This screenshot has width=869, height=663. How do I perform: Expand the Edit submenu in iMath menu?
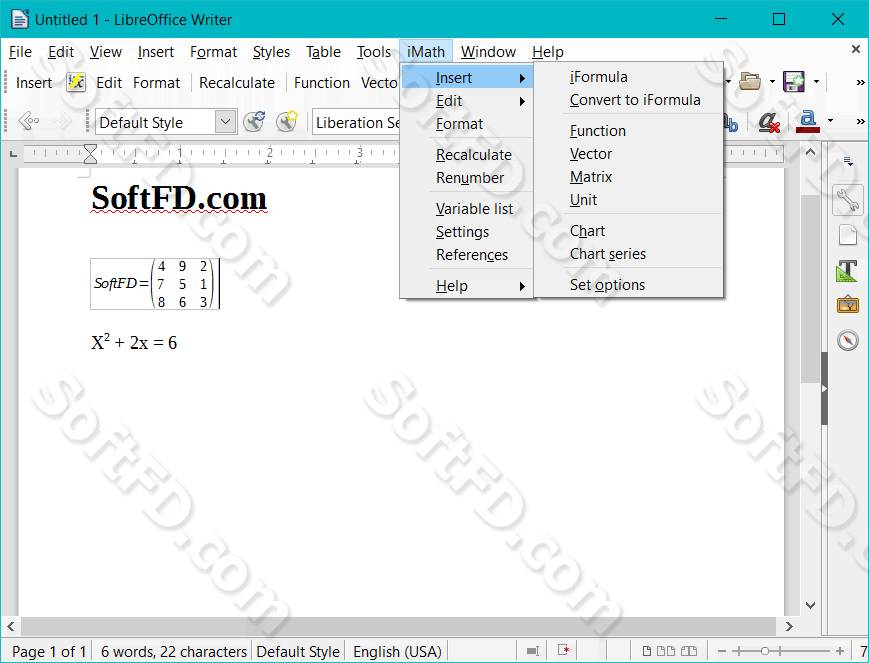466,101
